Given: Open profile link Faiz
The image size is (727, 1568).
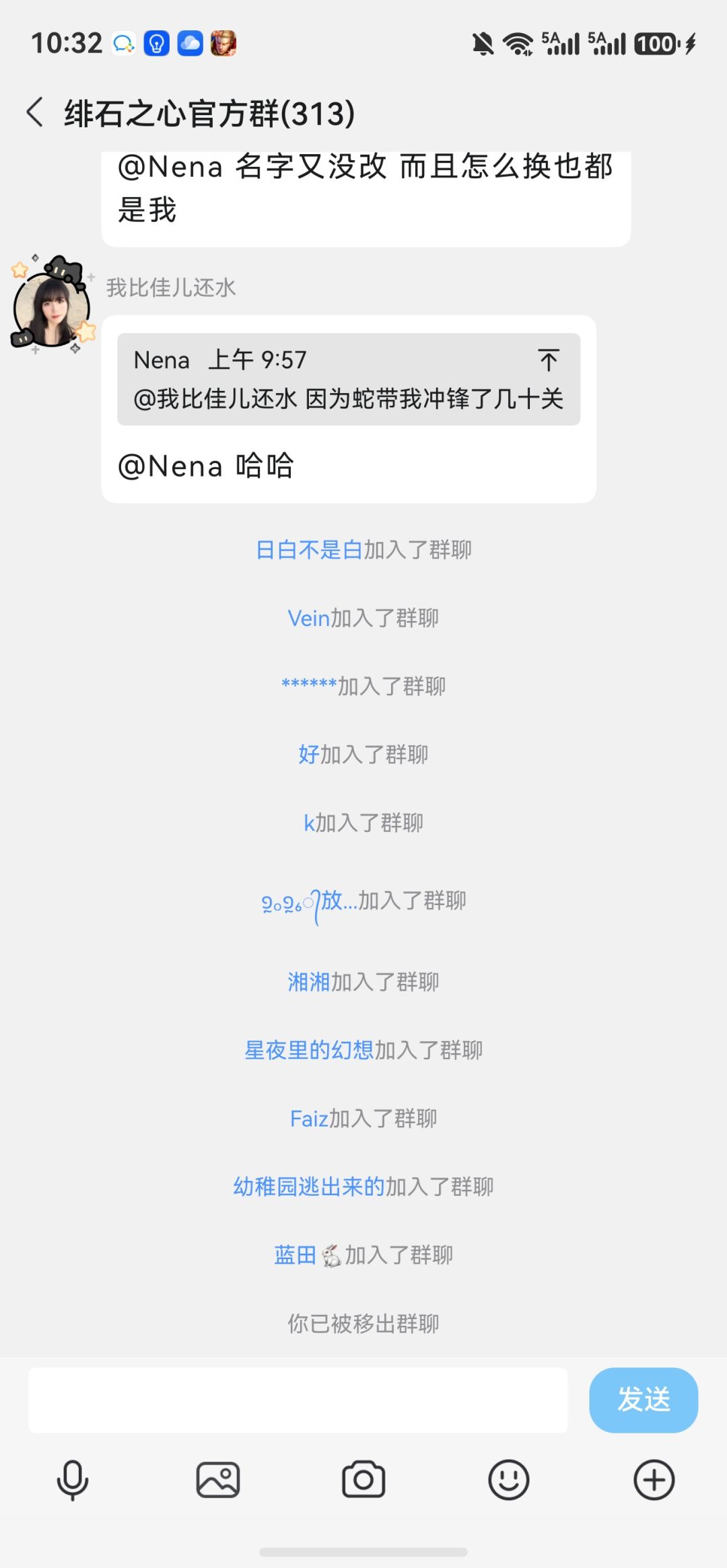Looking at the screenshot, I should point(309,1118).
